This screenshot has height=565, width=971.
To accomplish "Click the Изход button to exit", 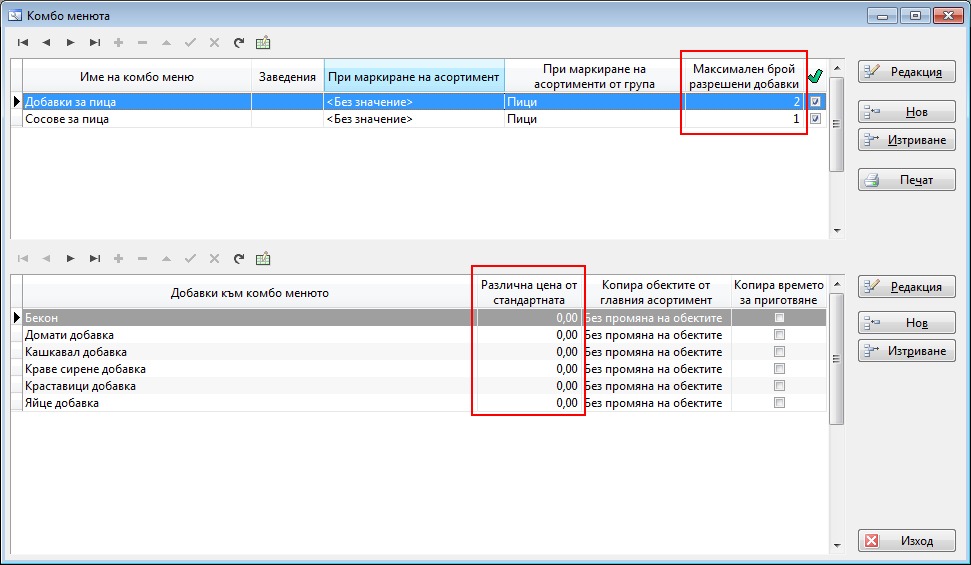I will (906, 541).
